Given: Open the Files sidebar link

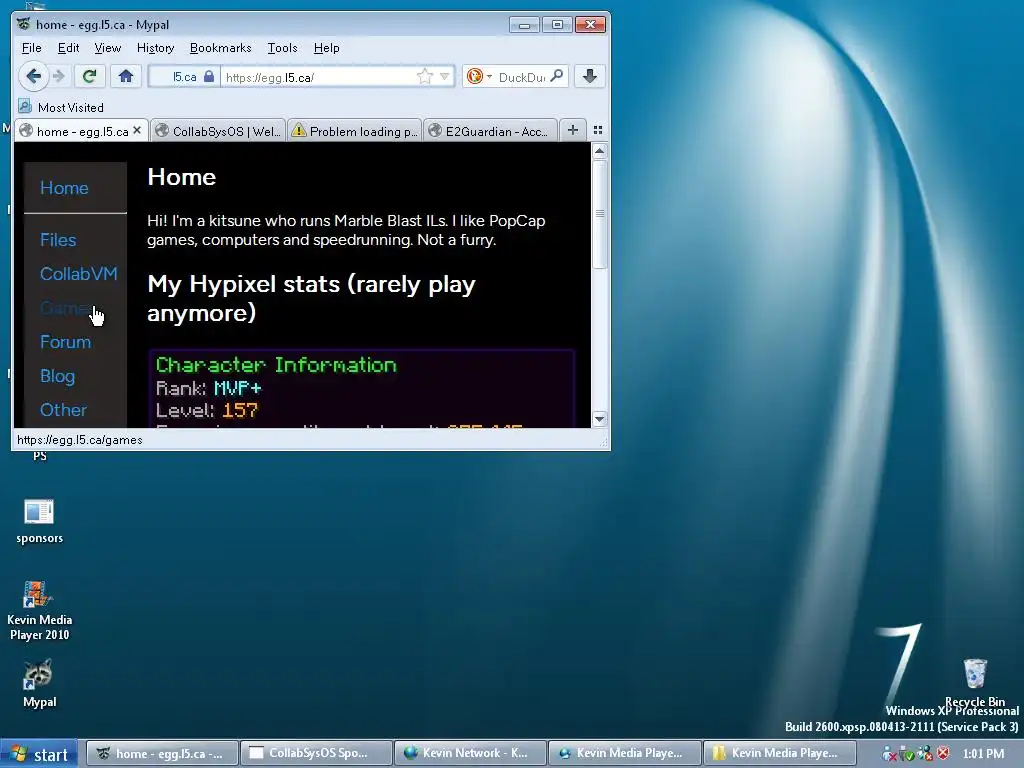Looking at the screenshot, I should (x=58, y=240).
